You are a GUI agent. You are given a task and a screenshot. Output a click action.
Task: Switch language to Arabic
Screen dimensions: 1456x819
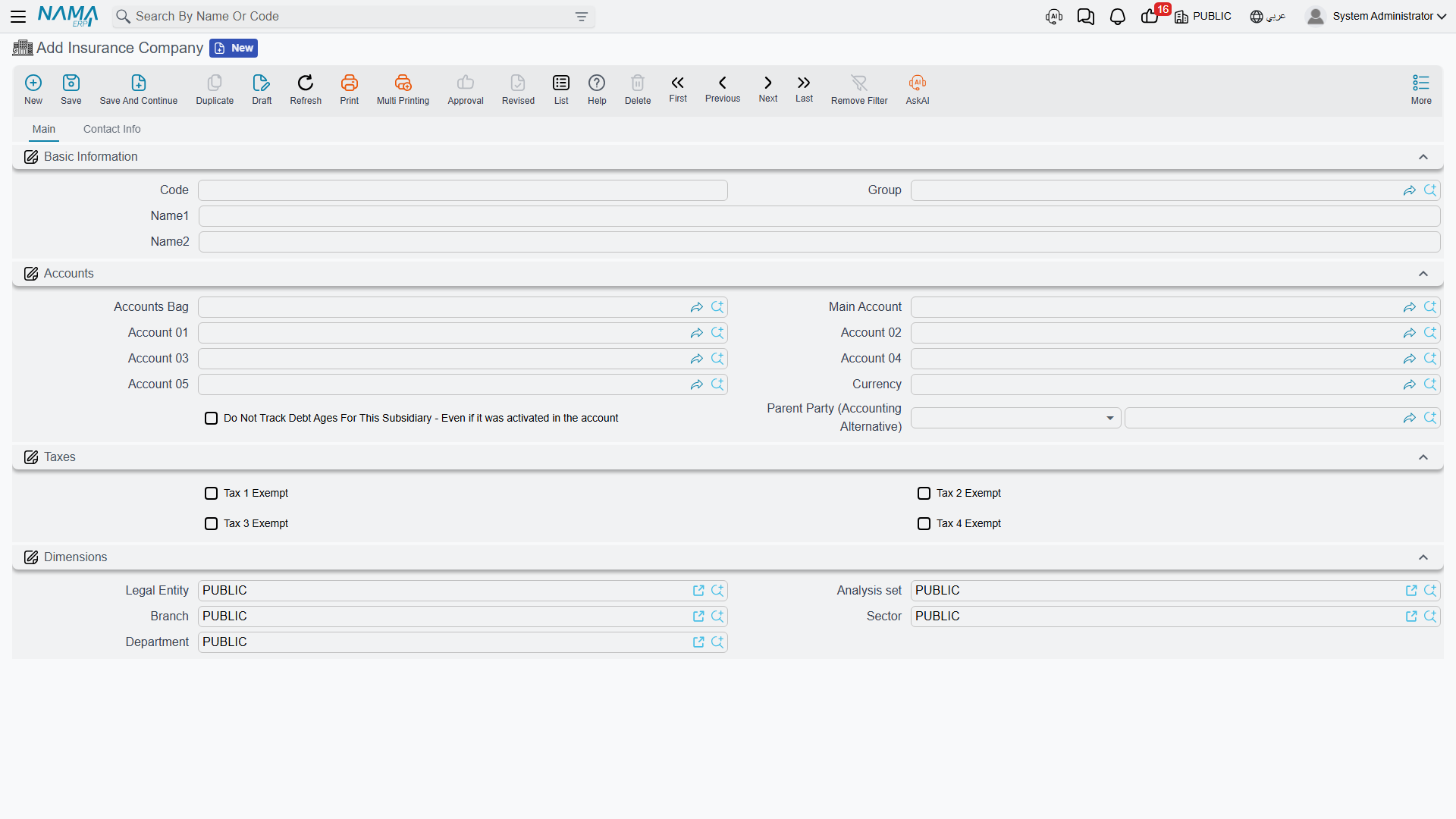1268,16
